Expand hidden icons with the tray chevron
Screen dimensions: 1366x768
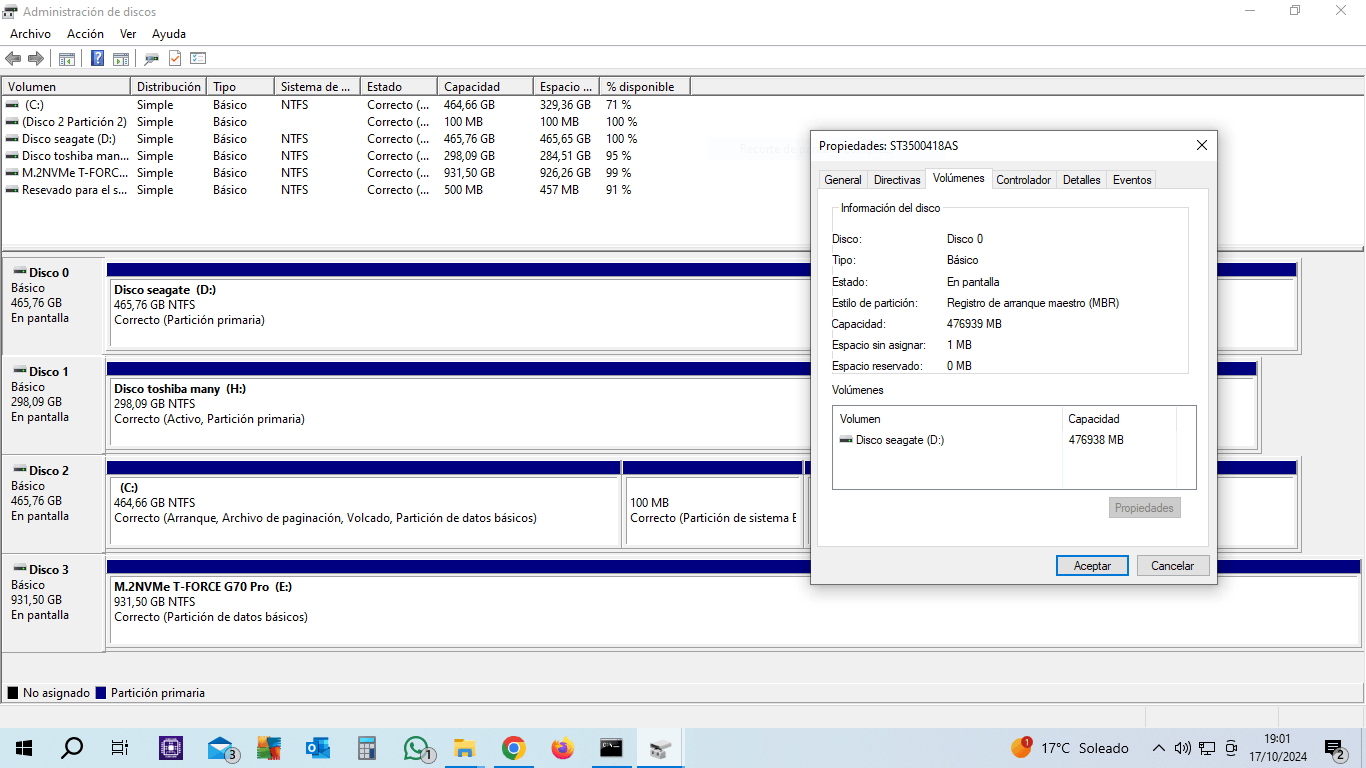1159,747
